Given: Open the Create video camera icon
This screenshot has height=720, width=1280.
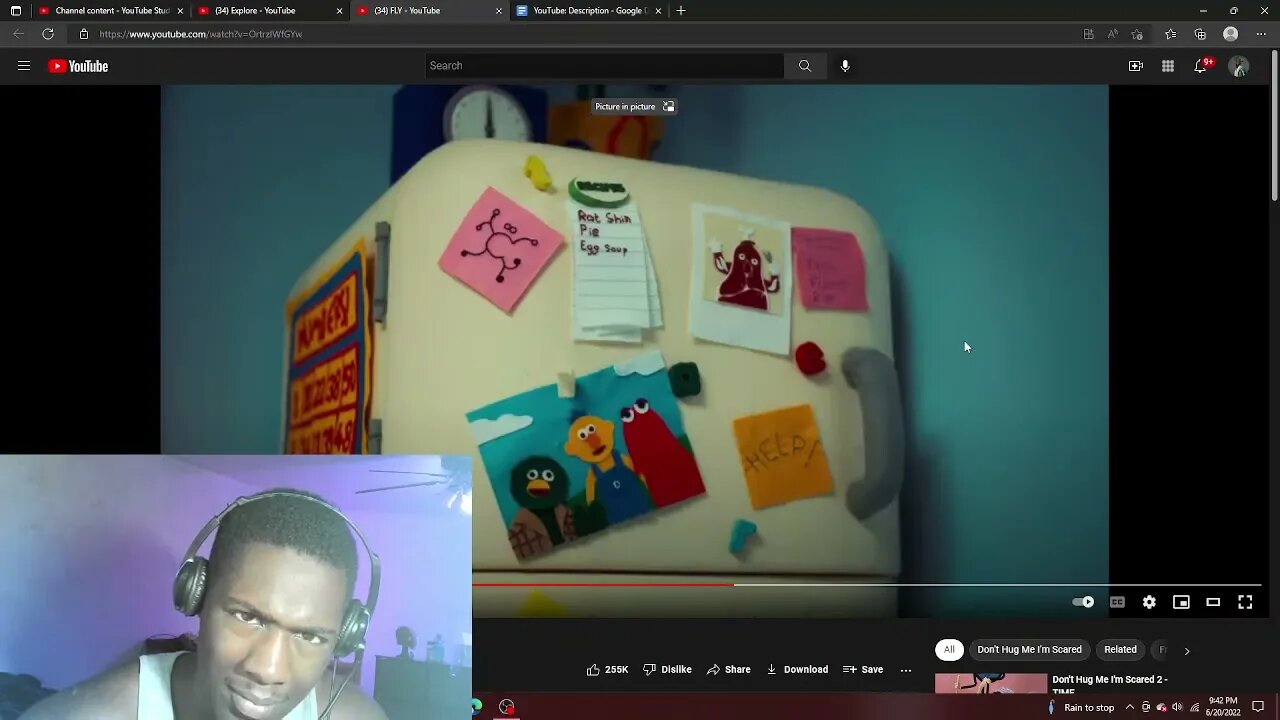Looking at the screenshot, I should click(1136, 66).
